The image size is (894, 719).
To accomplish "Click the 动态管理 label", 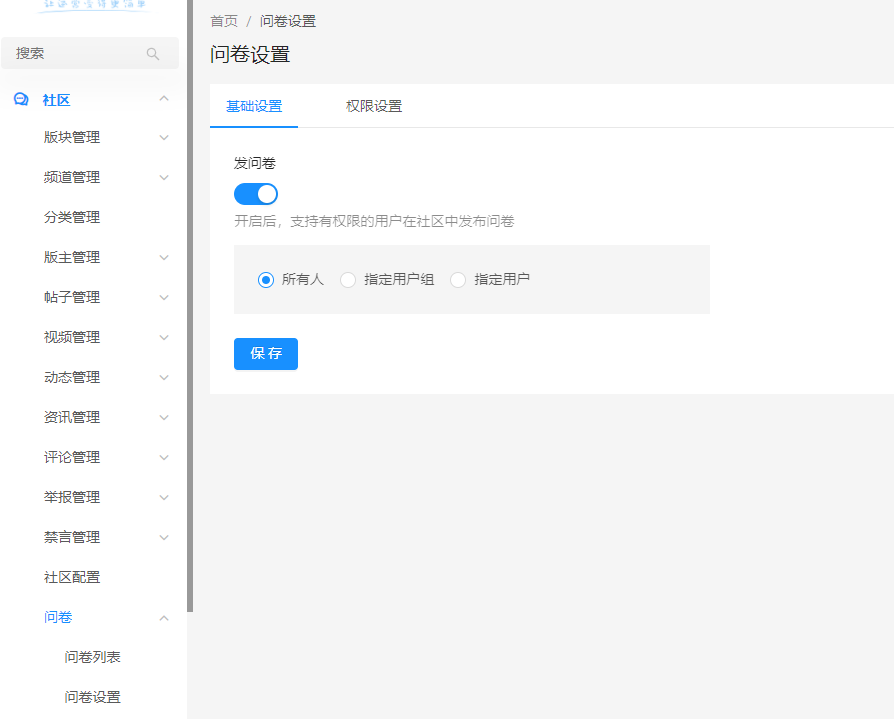I will click(x=72, y=377).
